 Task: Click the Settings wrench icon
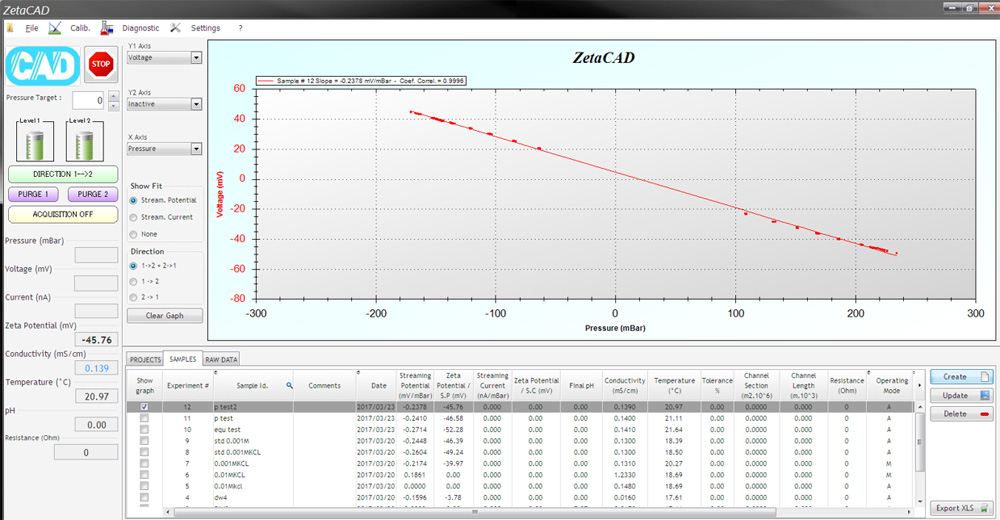click(x=175, y=28)
